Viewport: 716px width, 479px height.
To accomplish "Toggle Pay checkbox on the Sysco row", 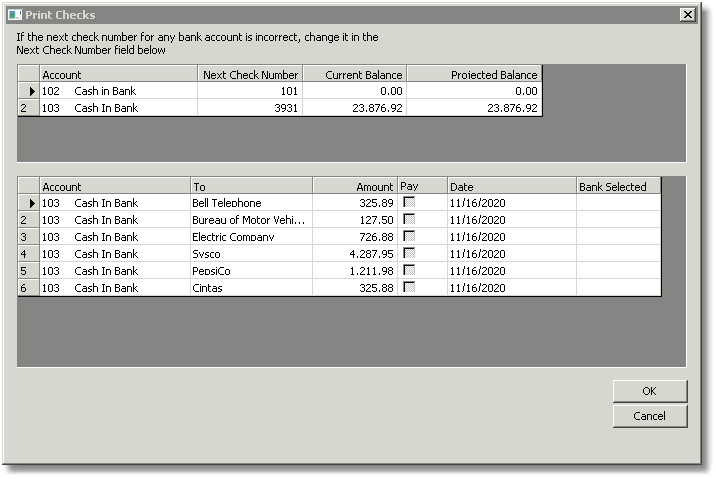I will point(409,253).
